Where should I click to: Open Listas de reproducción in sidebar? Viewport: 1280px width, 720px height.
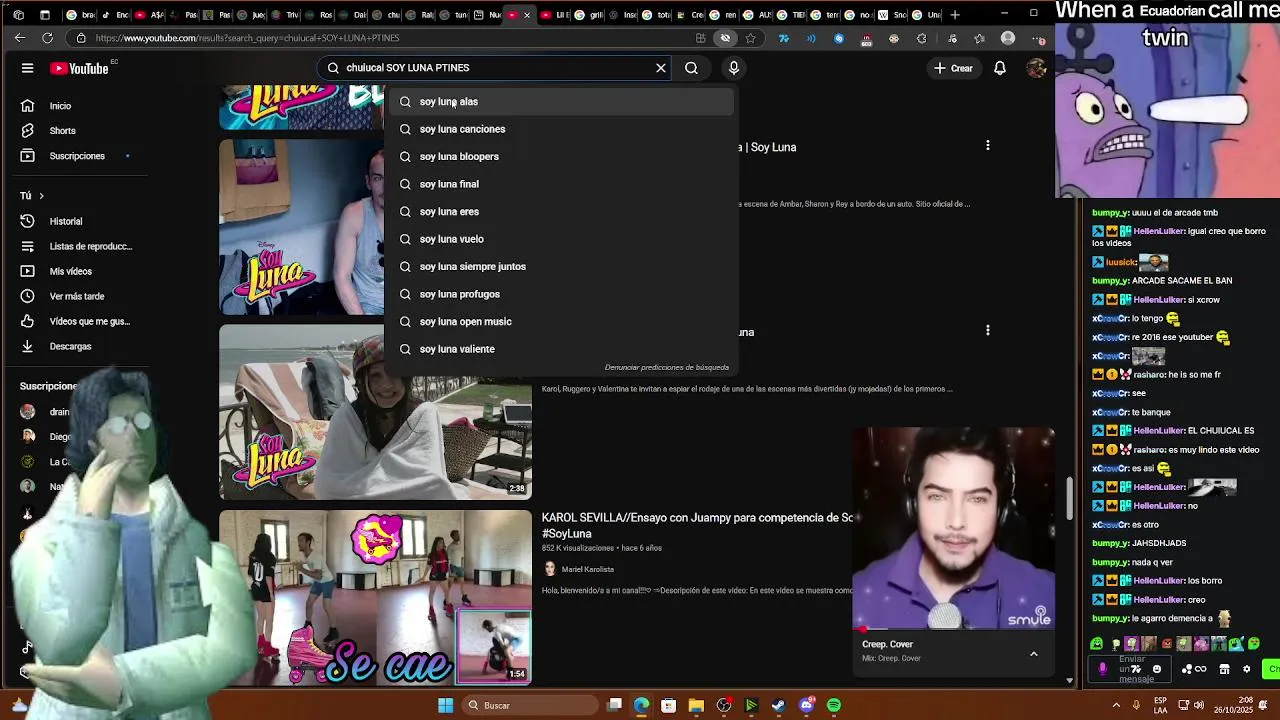[80, 246]
